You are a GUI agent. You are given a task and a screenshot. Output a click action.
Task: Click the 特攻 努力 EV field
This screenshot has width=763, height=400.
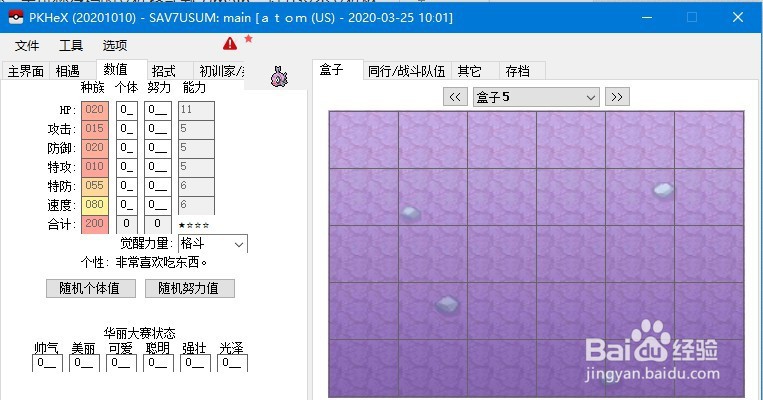coord(158,167)
